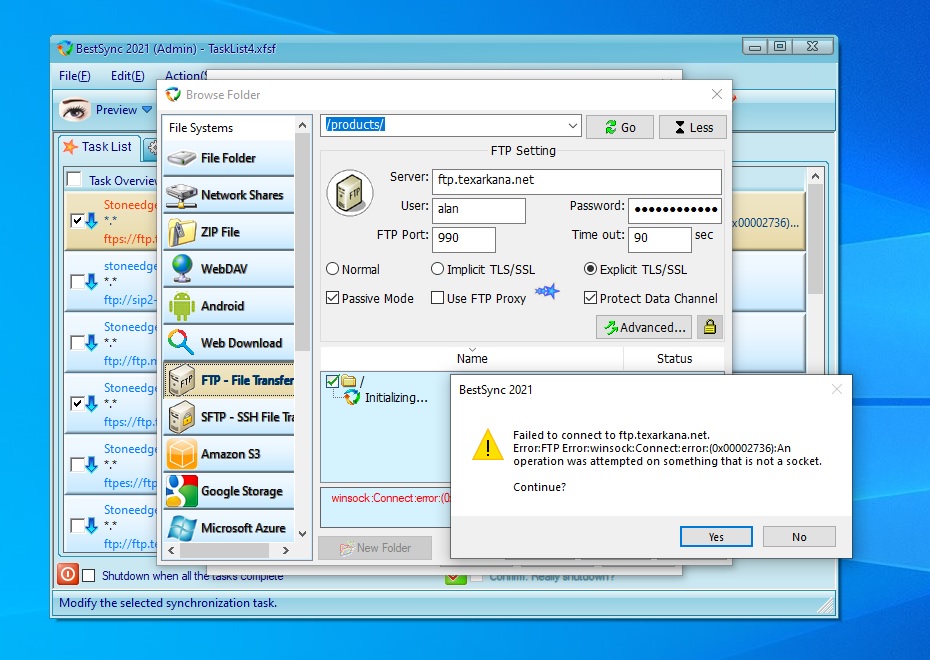Choose ZIP File file system
Screen dimensions: 930x660
[x=229, y=232]
